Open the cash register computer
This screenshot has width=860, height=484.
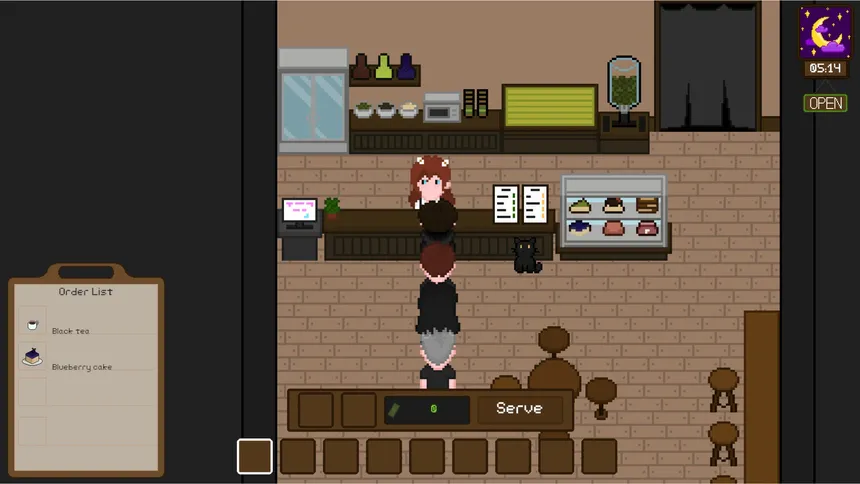coord(299,215)
